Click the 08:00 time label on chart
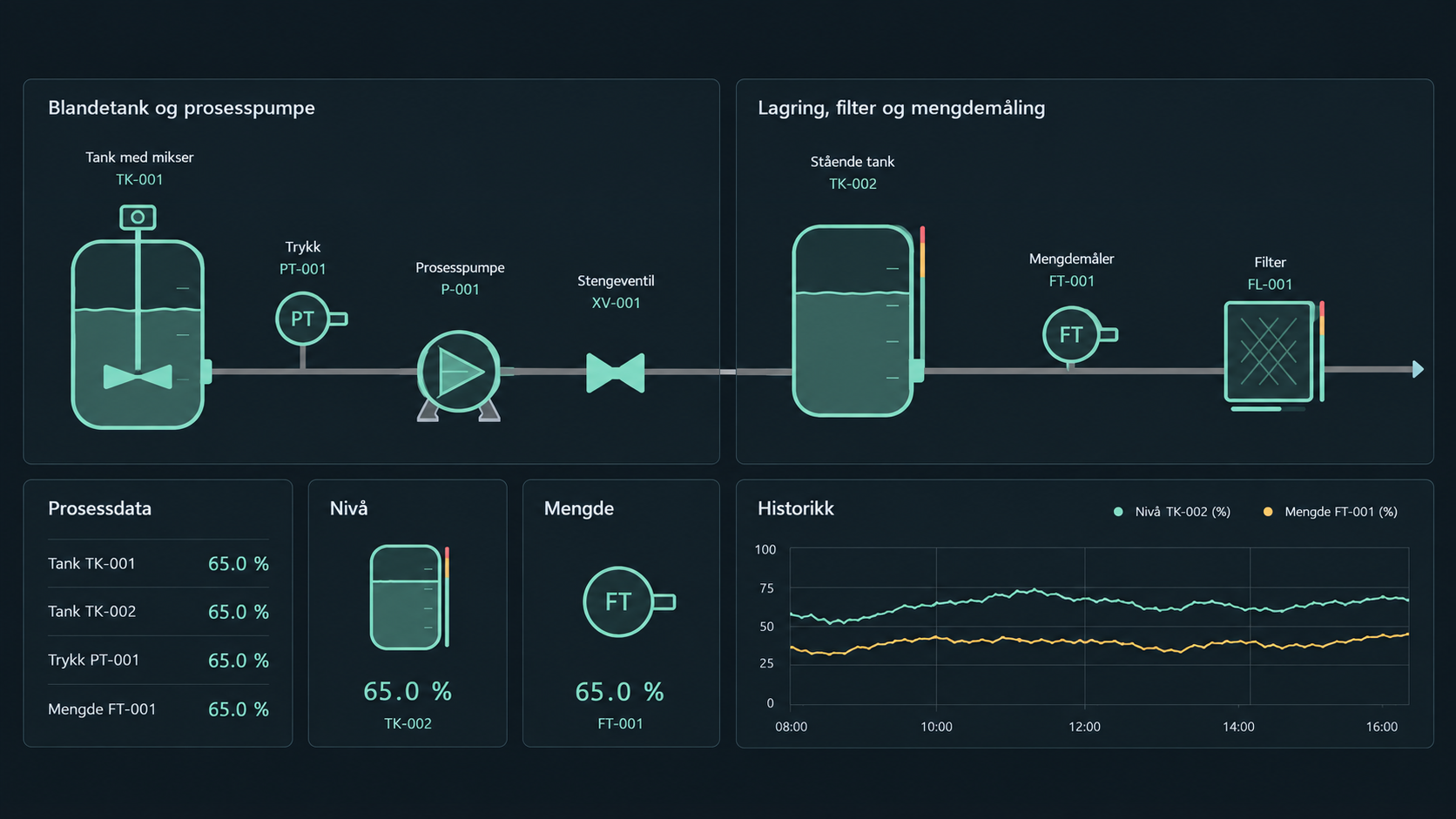 pos(791,727)
